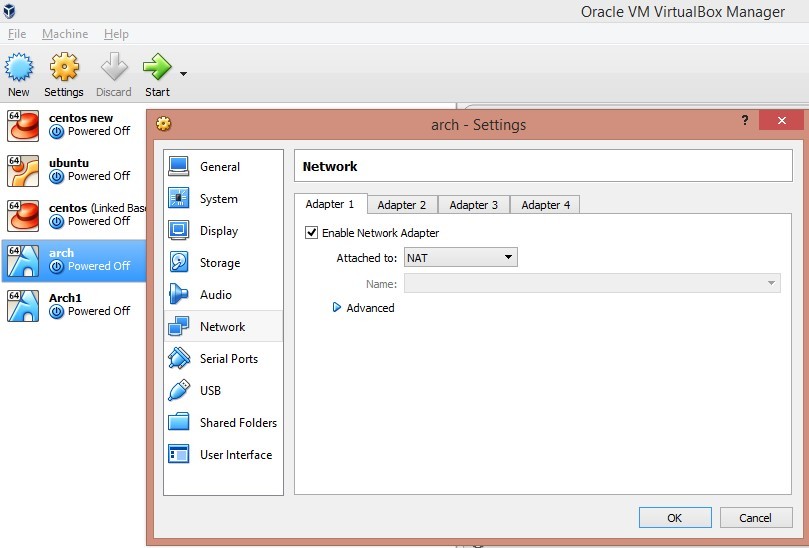809x548 pixels.
Task: Select the Arch1 VM icon
Action: point(23,305)
